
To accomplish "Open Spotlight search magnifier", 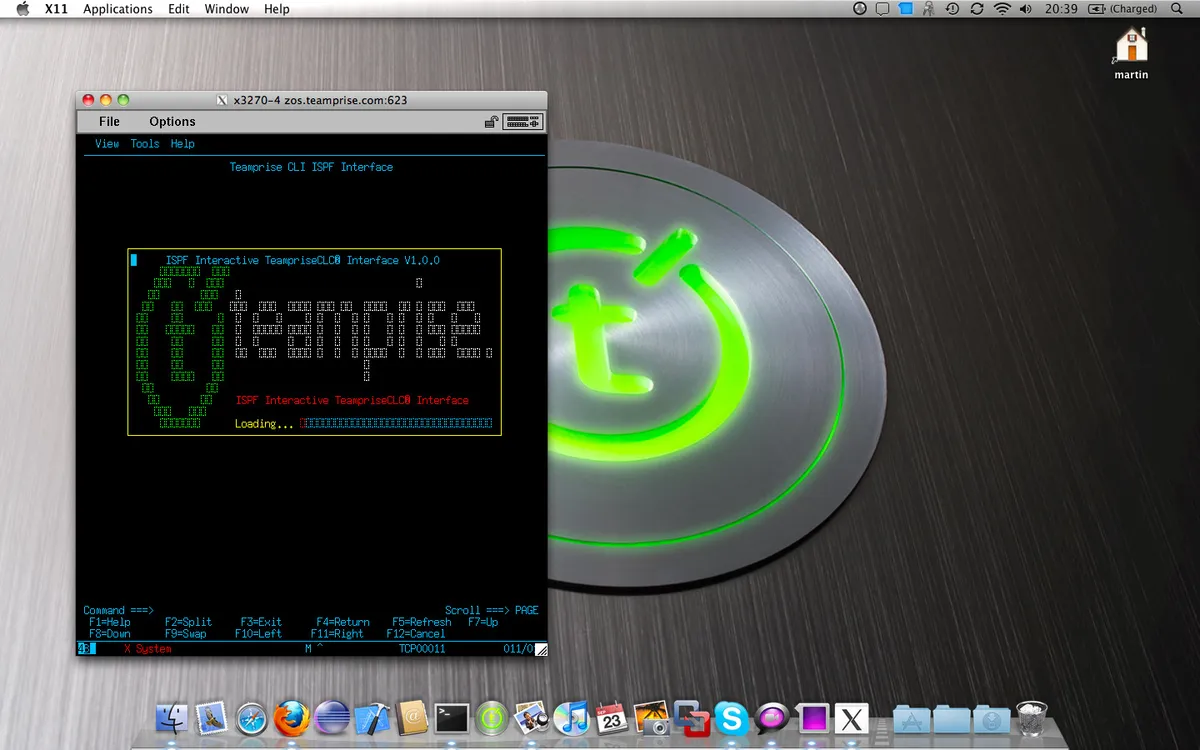I will (x=1179, y=9).
